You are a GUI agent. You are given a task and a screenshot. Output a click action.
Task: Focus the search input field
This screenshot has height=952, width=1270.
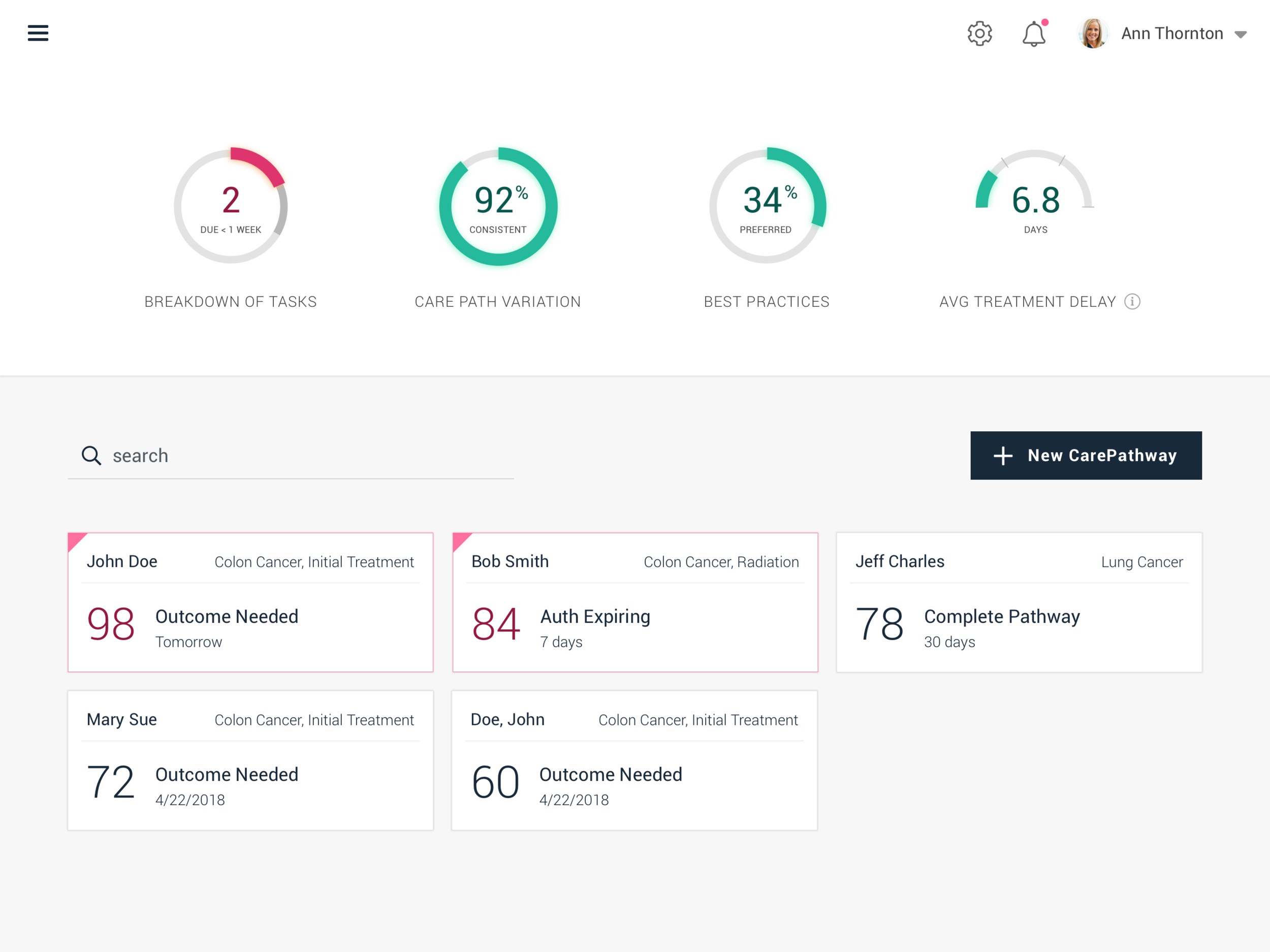291,455
